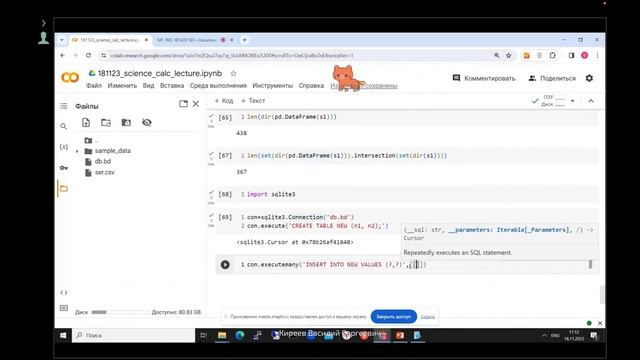
Task: Open the table of contents sidebar icon
Action: pyautogui.click(x=64, y=106)
